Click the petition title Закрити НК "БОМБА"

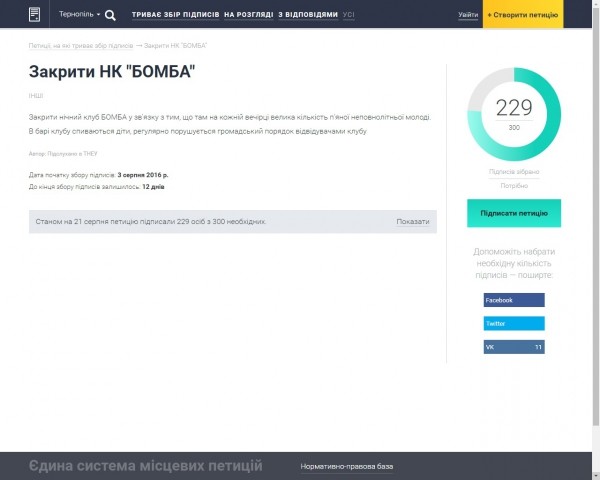[112, 72]
